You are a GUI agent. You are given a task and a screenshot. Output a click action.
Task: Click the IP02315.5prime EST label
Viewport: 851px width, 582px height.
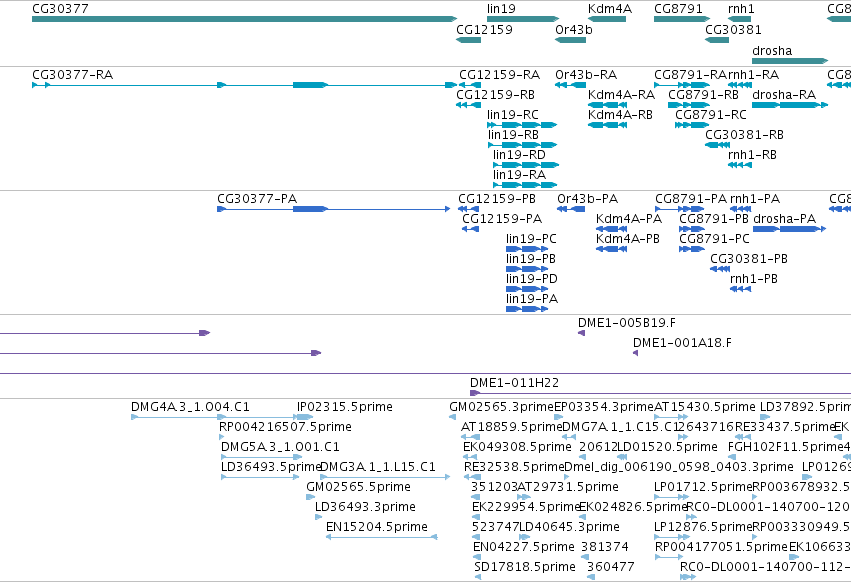pos(345,407)
